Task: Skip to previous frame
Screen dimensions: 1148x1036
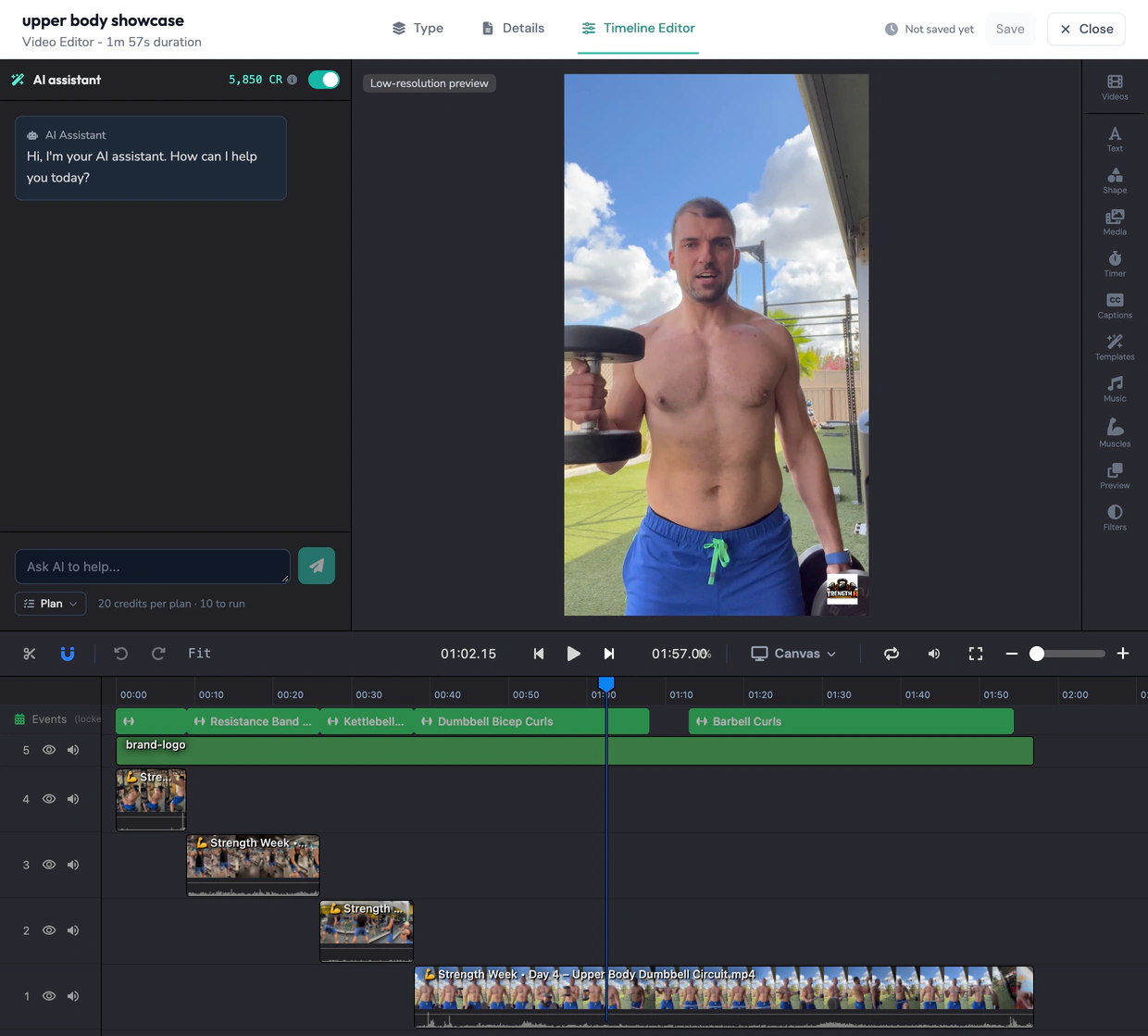Action: pyautogui.click(x=539, y=654)
